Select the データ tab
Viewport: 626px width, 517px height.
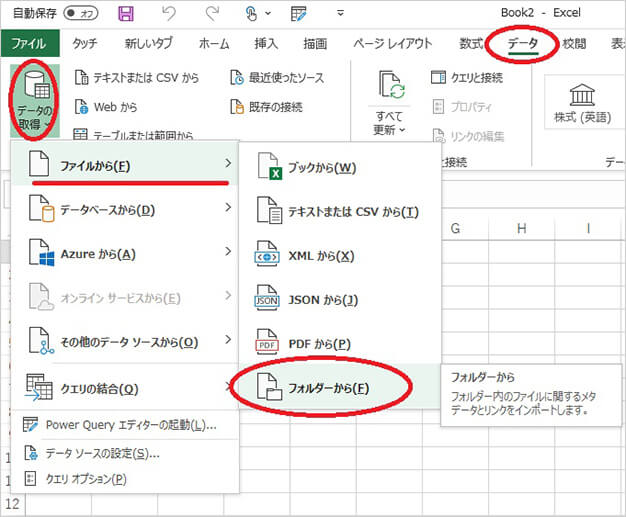523,43
